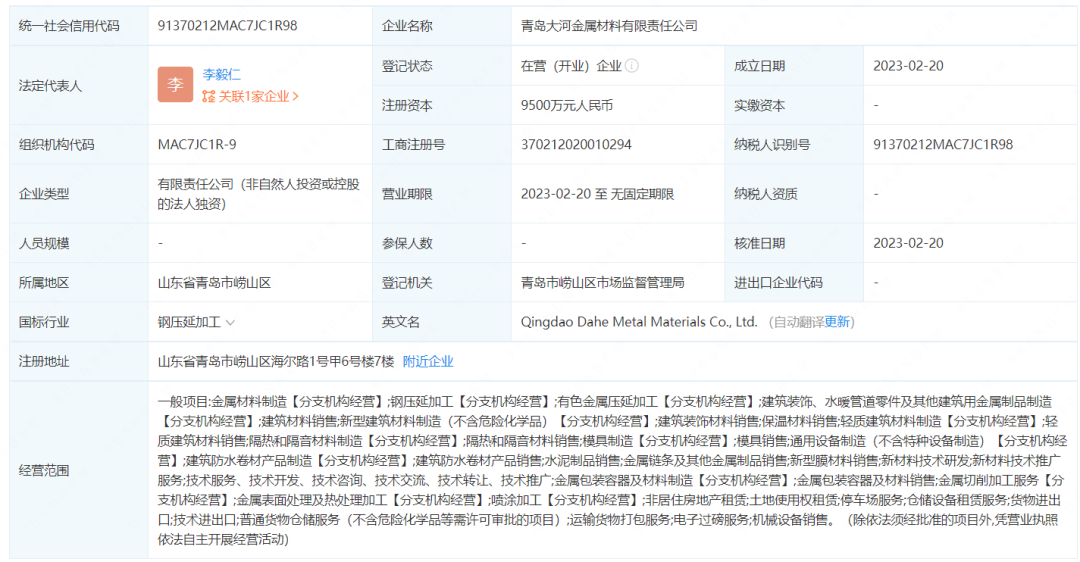The height and width of the screenshot is (562, 1080).
Task: Expand the 钢压延加工 industry chevron
Action: [x=231, y=322]
